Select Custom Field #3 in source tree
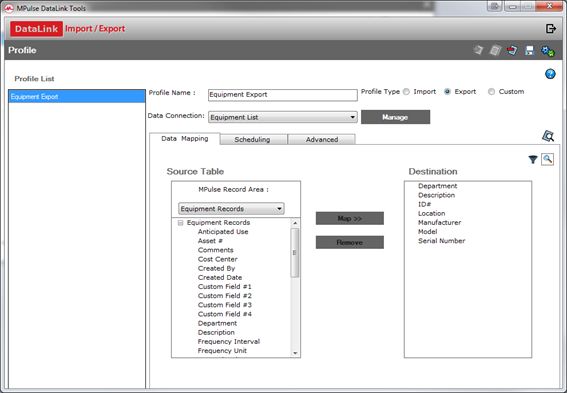The height and width of the screenshot is (393, 567). (225, 305)
